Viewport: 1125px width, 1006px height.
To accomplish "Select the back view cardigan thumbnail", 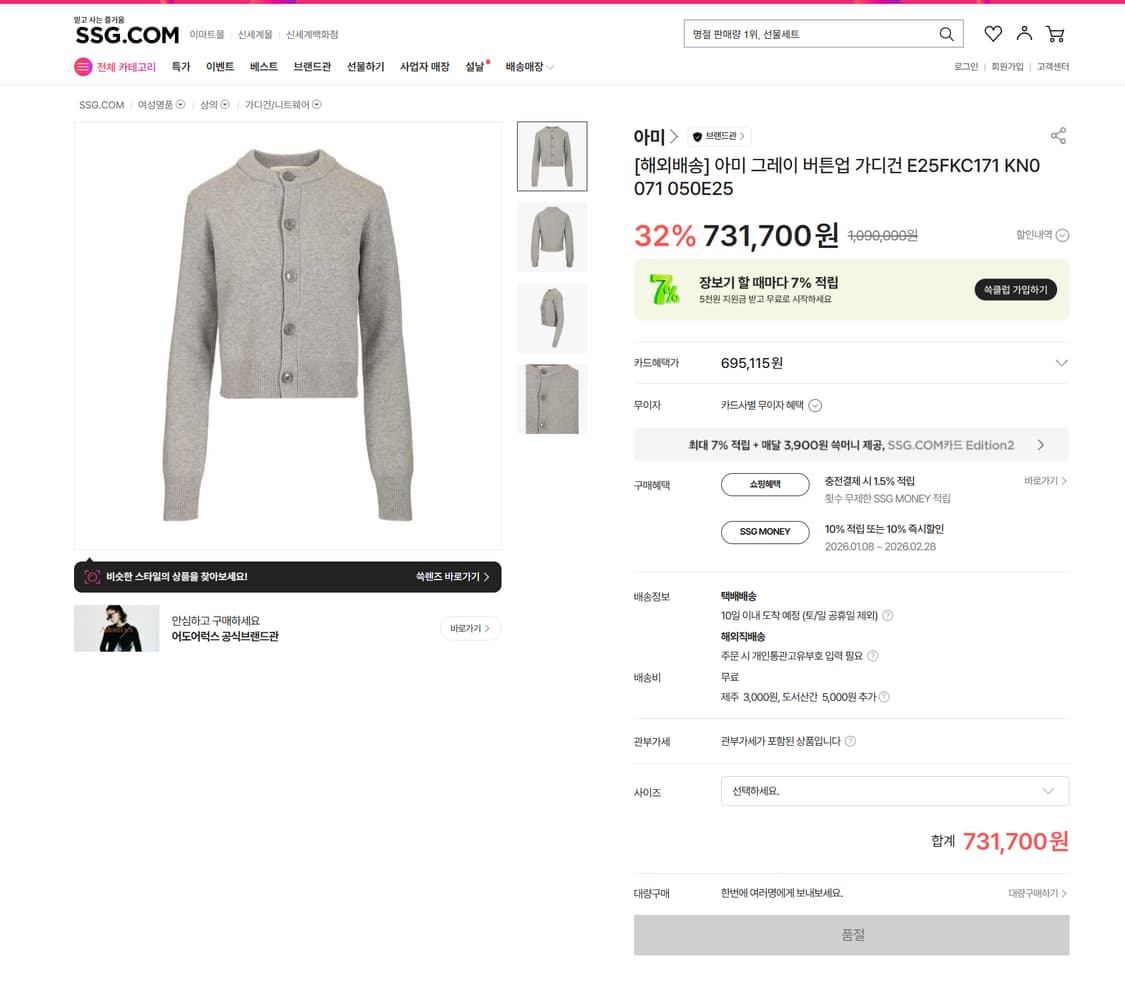I will pos(552,237).
